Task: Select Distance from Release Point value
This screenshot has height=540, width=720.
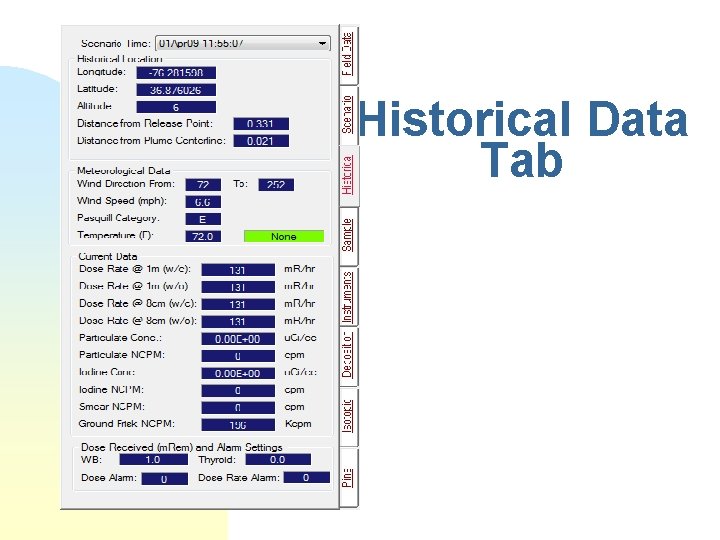Action: coord(261,124)
